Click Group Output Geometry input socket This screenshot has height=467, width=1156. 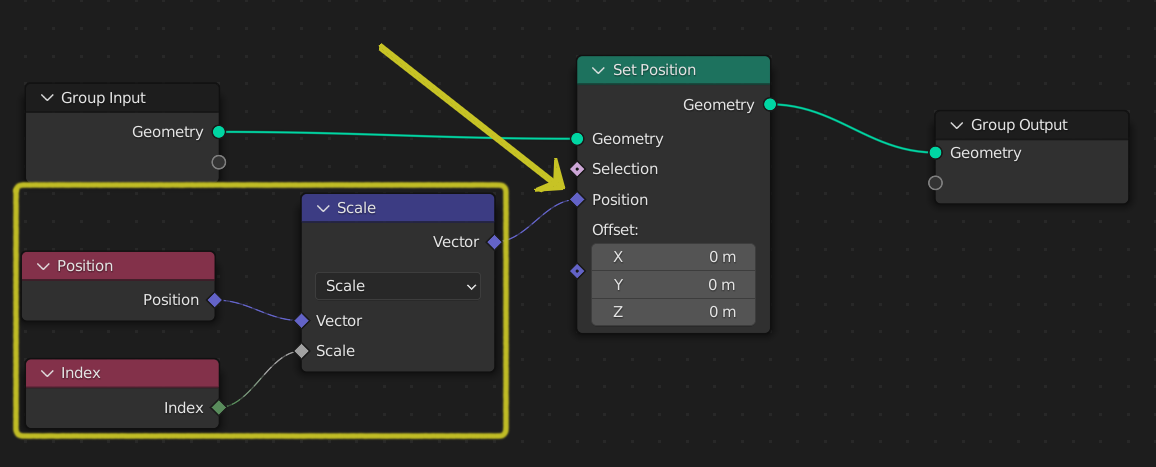pyautogui.click(x=935, y=153)
